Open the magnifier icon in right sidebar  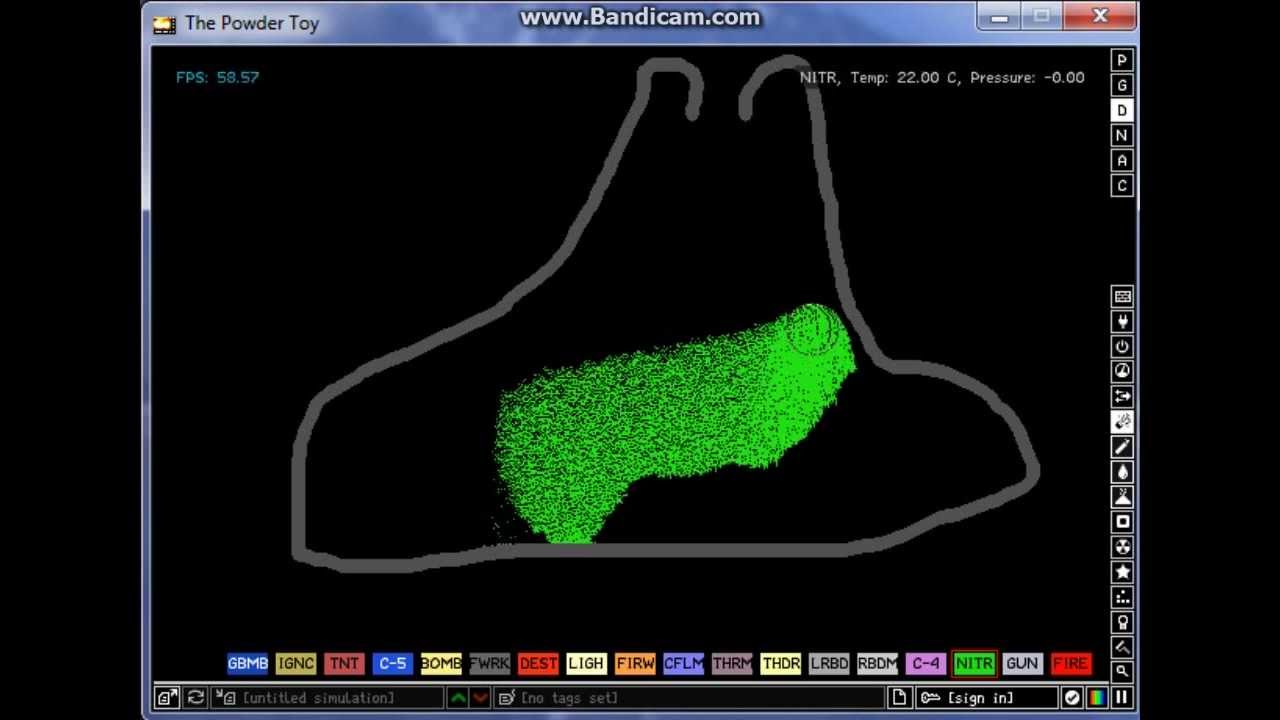click(1122, 672)
